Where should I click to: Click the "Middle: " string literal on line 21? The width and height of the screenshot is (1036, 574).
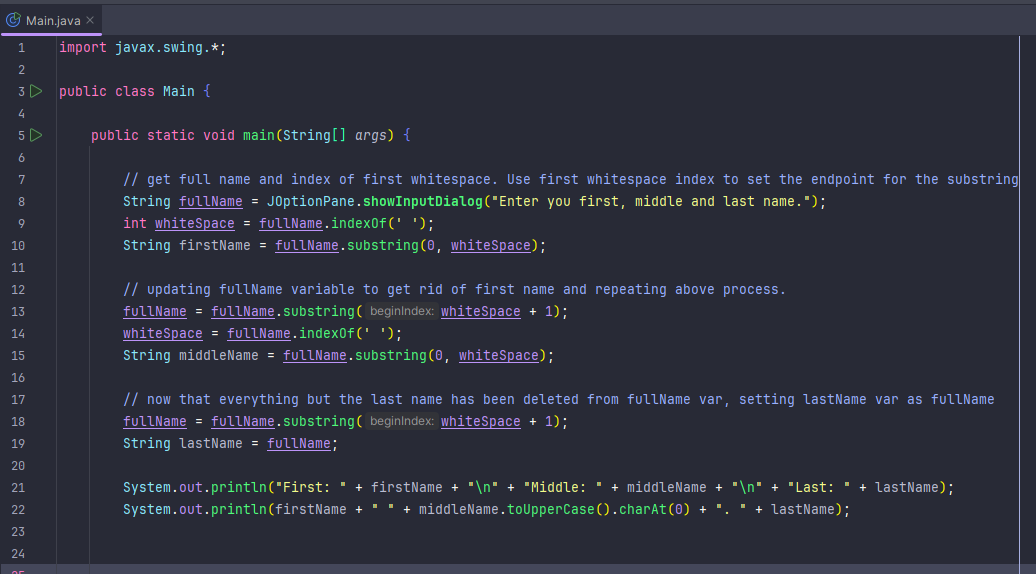pyautogui.click(x=563, y=487)
